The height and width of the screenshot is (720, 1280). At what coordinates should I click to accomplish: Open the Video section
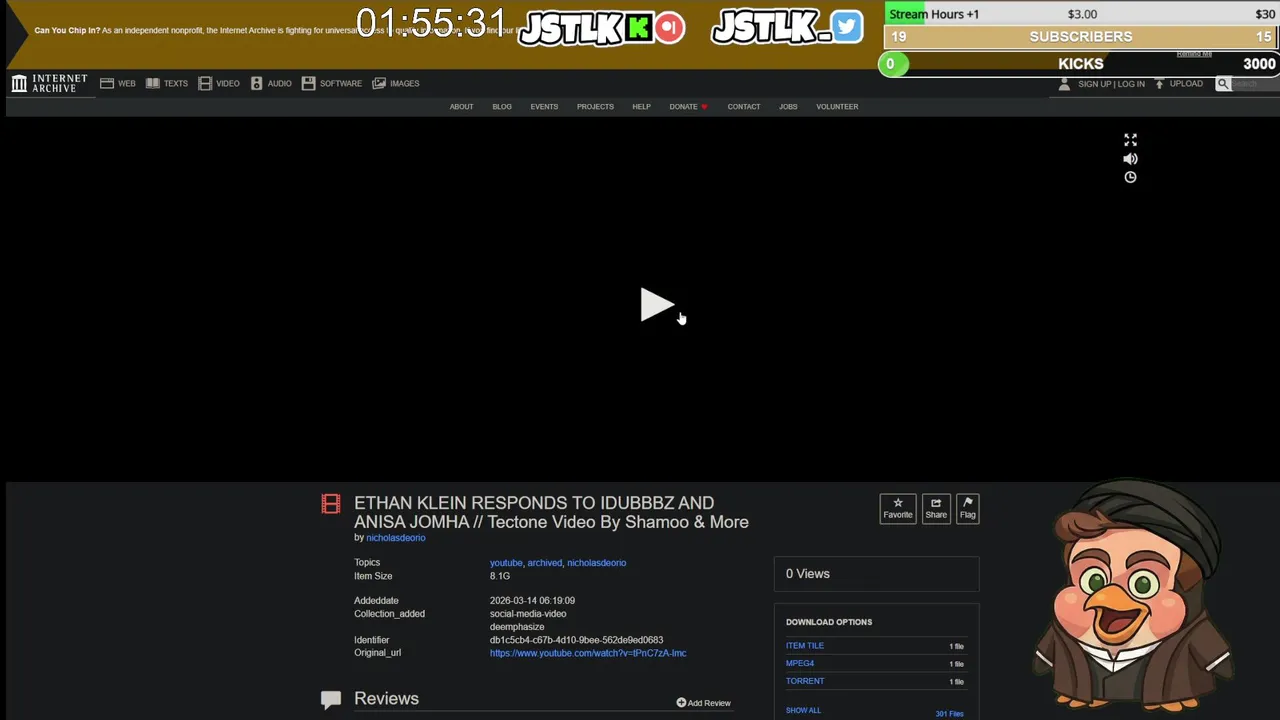[x=219, y=84]
